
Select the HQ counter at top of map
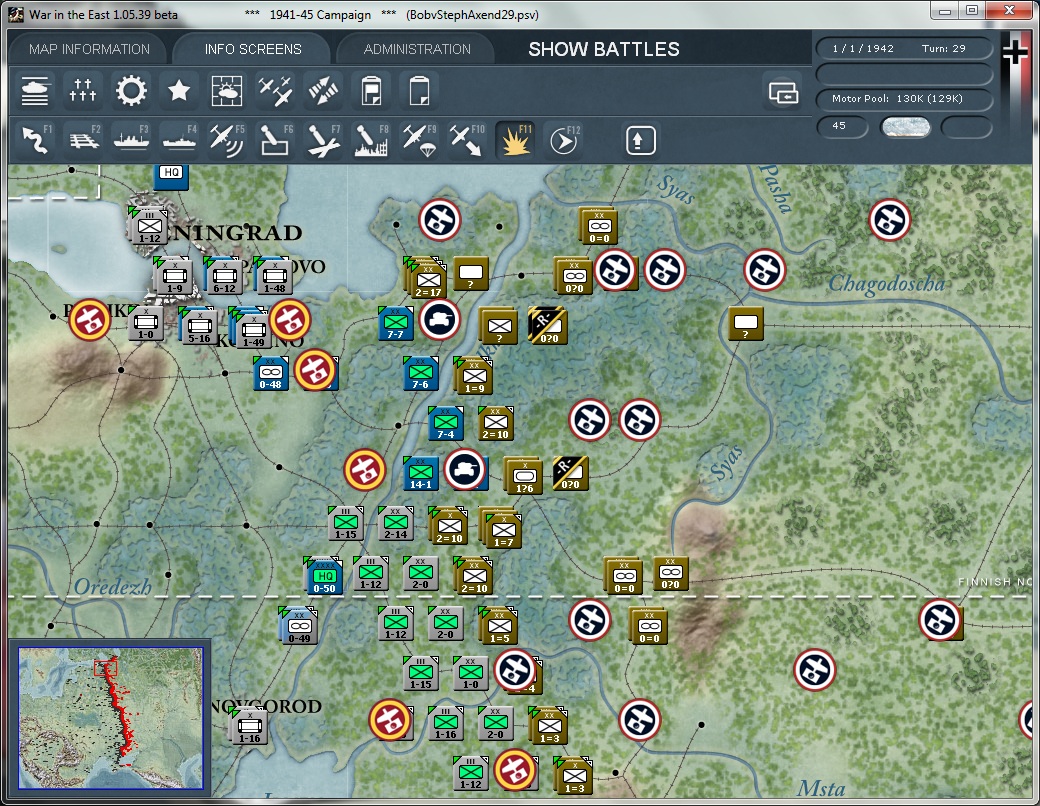tap(171, 175)
